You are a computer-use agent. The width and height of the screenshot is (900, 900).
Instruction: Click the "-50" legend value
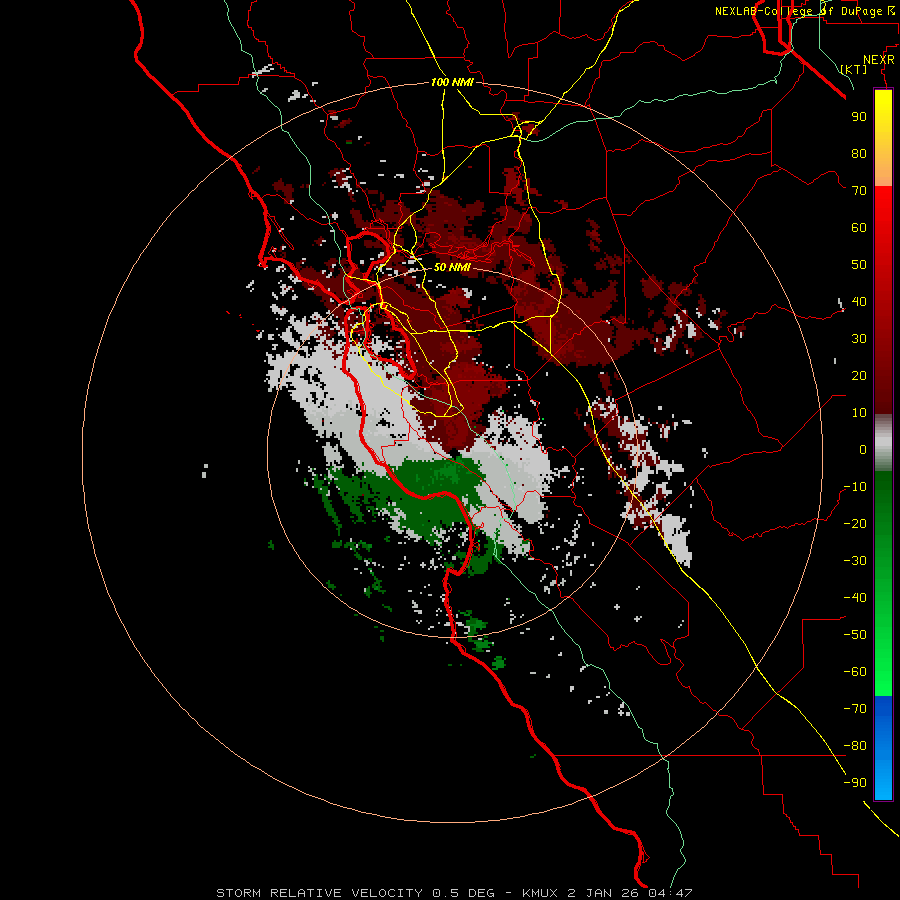(855, 635)
